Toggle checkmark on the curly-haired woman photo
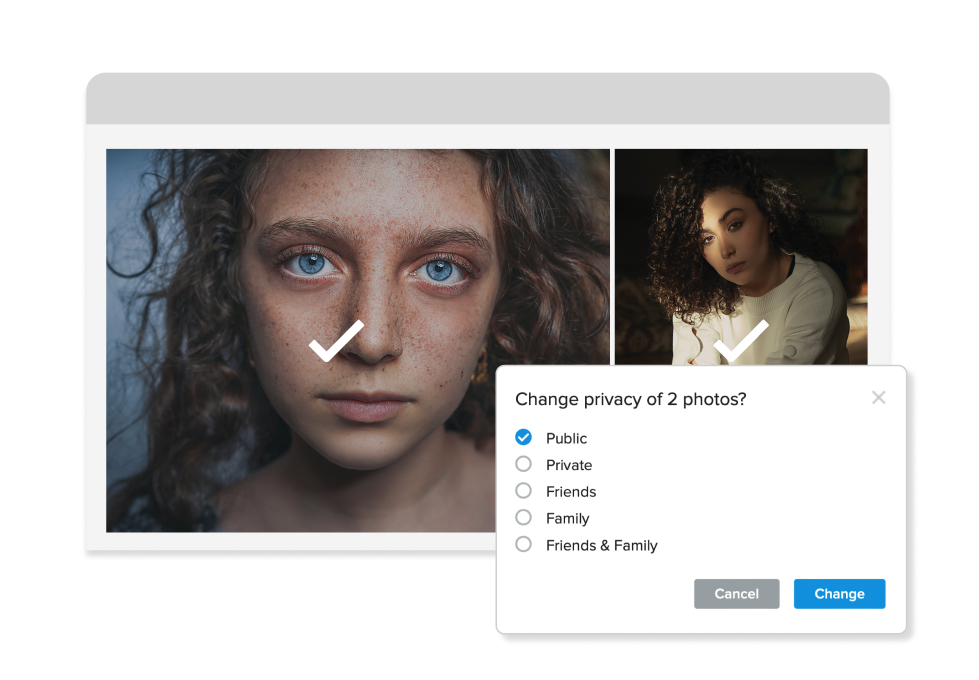The height and width of the screenshot is (680, 979). click(741, 341)
